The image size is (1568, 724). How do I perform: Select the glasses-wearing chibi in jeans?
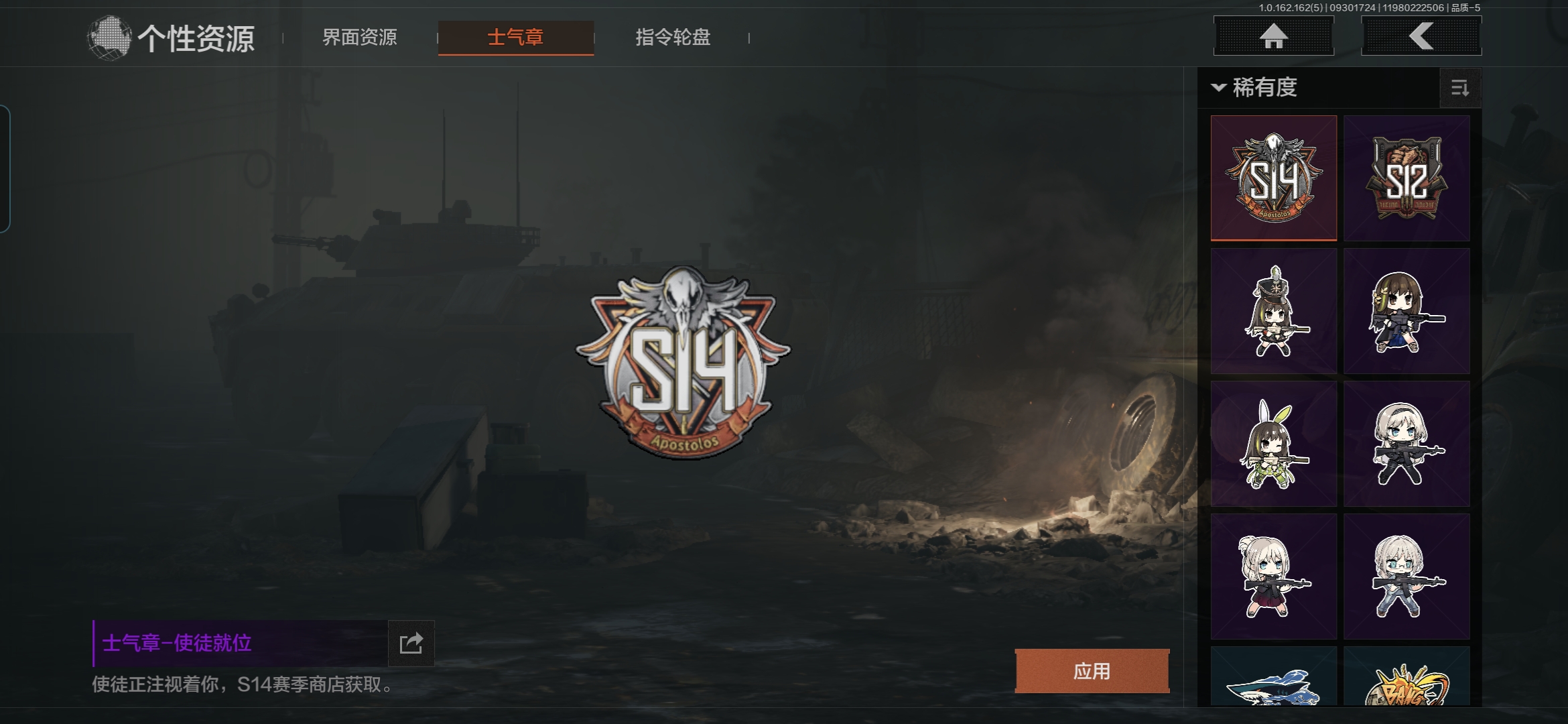tap(1407, 577)
